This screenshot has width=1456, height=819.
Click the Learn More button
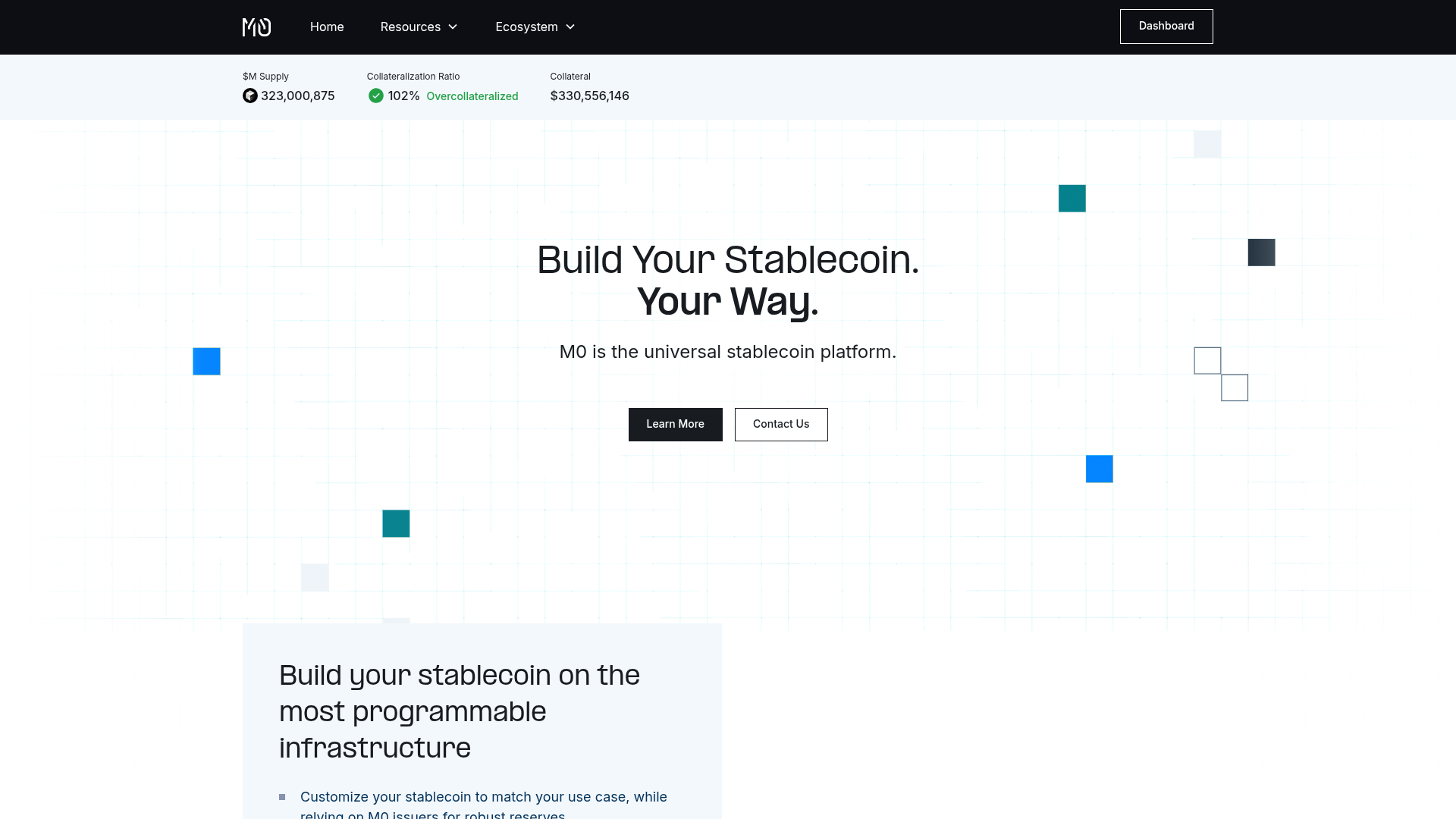(x=676, y=425)
